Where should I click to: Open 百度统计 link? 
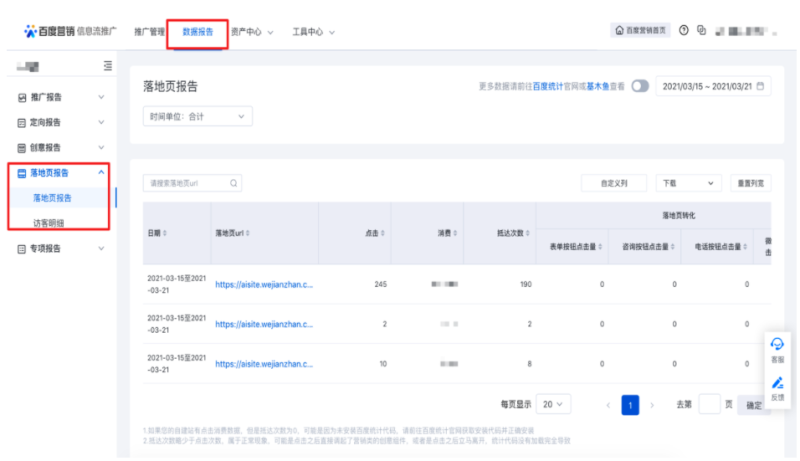(547, 87)
